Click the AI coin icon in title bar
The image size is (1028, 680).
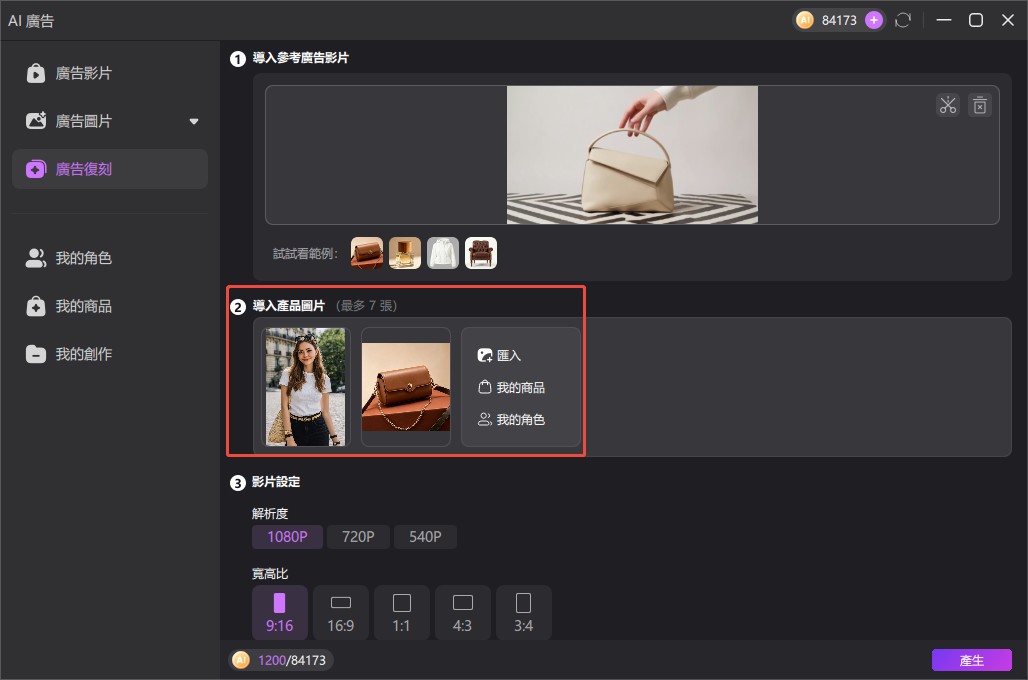click(804, 20)
